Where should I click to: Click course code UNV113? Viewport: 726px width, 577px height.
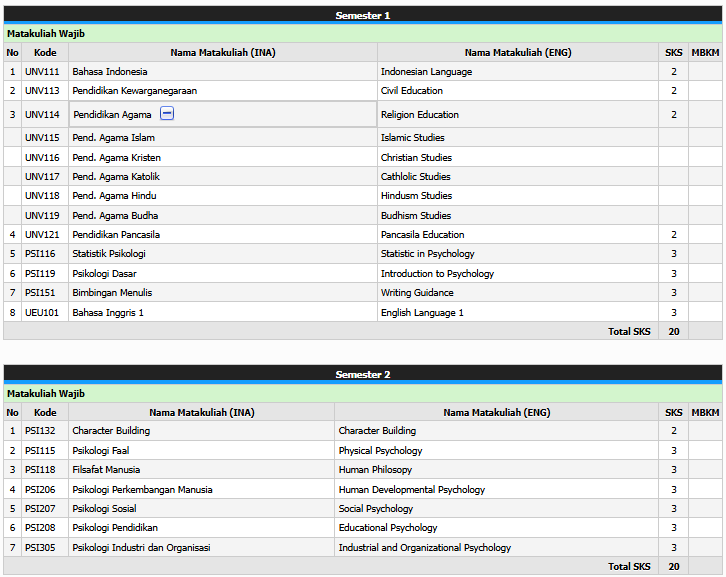click(x=42, y=91)
